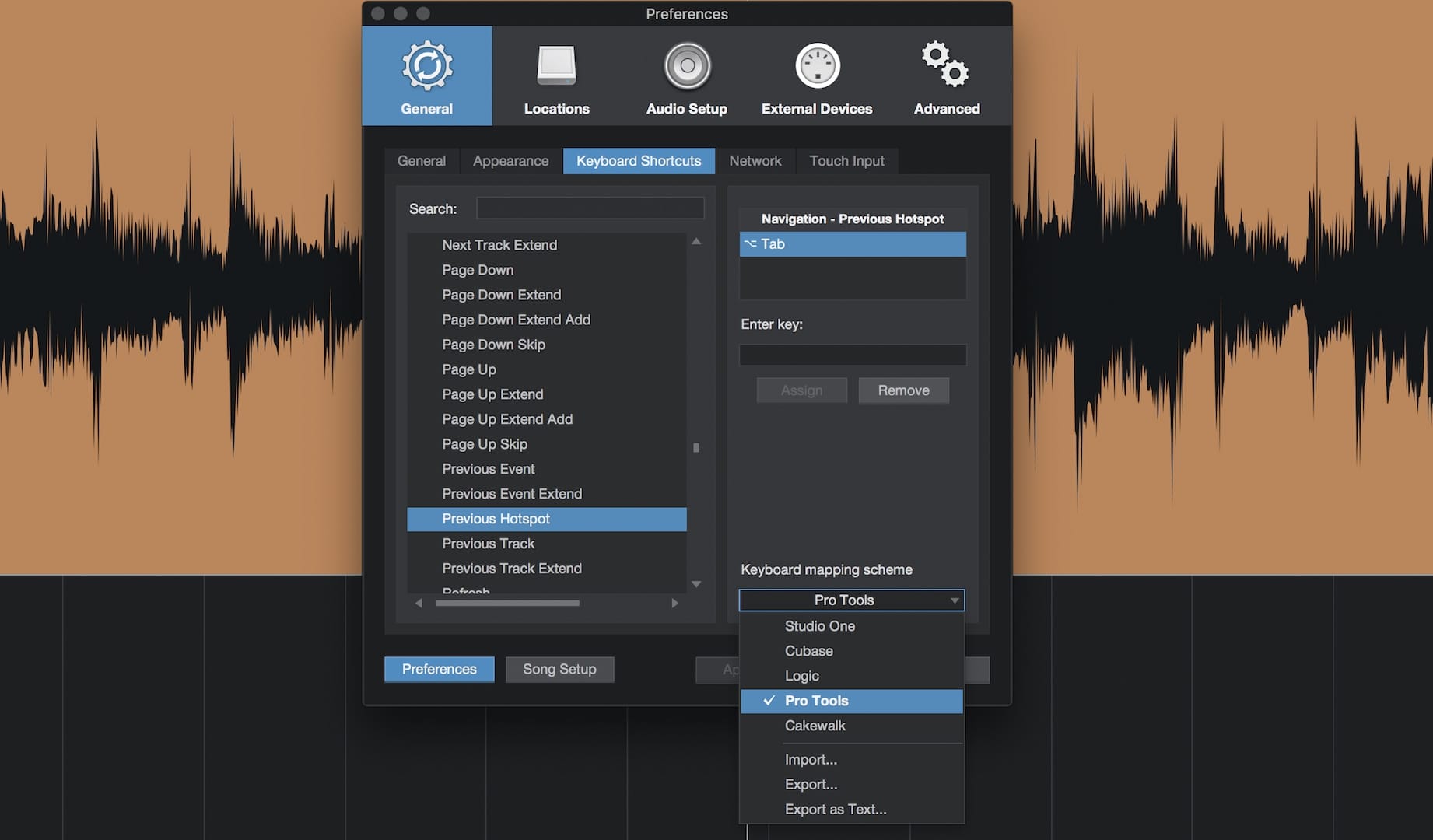1433x840 pixels.
Task: Click the horizontal scroll-right arrow
Action: [x=674, y=603]
